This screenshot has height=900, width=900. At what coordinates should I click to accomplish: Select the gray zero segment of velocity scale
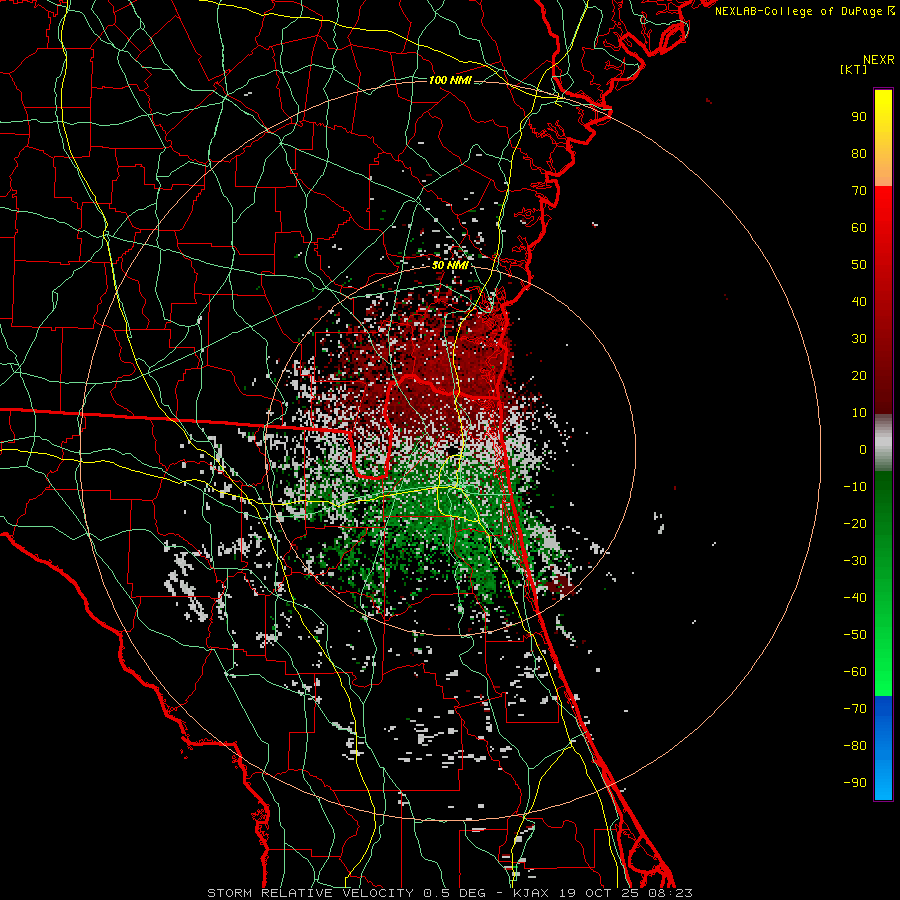point(883,442)
